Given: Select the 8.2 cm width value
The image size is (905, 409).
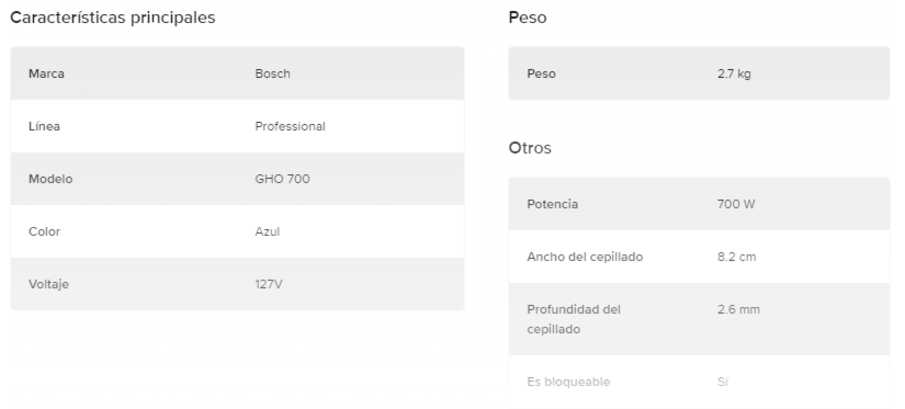Looking at the screenshot, I should tap(737, 257).
